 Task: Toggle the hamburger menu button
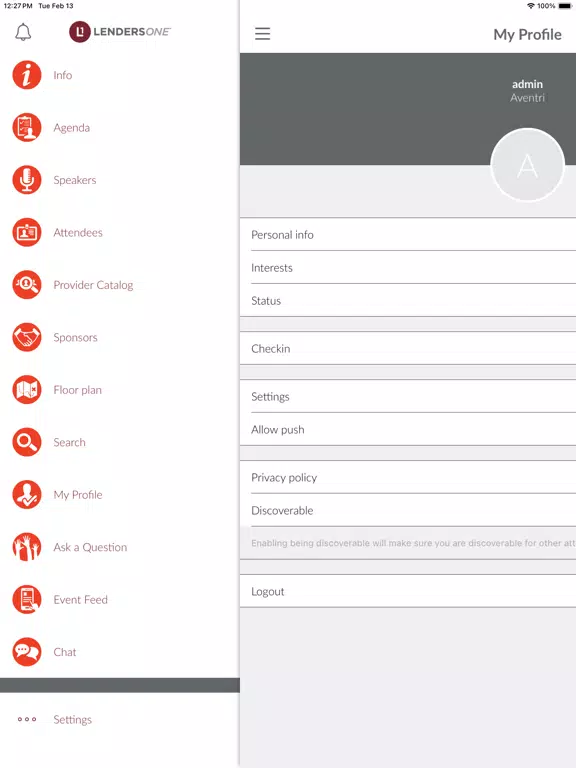click(263, 33)
